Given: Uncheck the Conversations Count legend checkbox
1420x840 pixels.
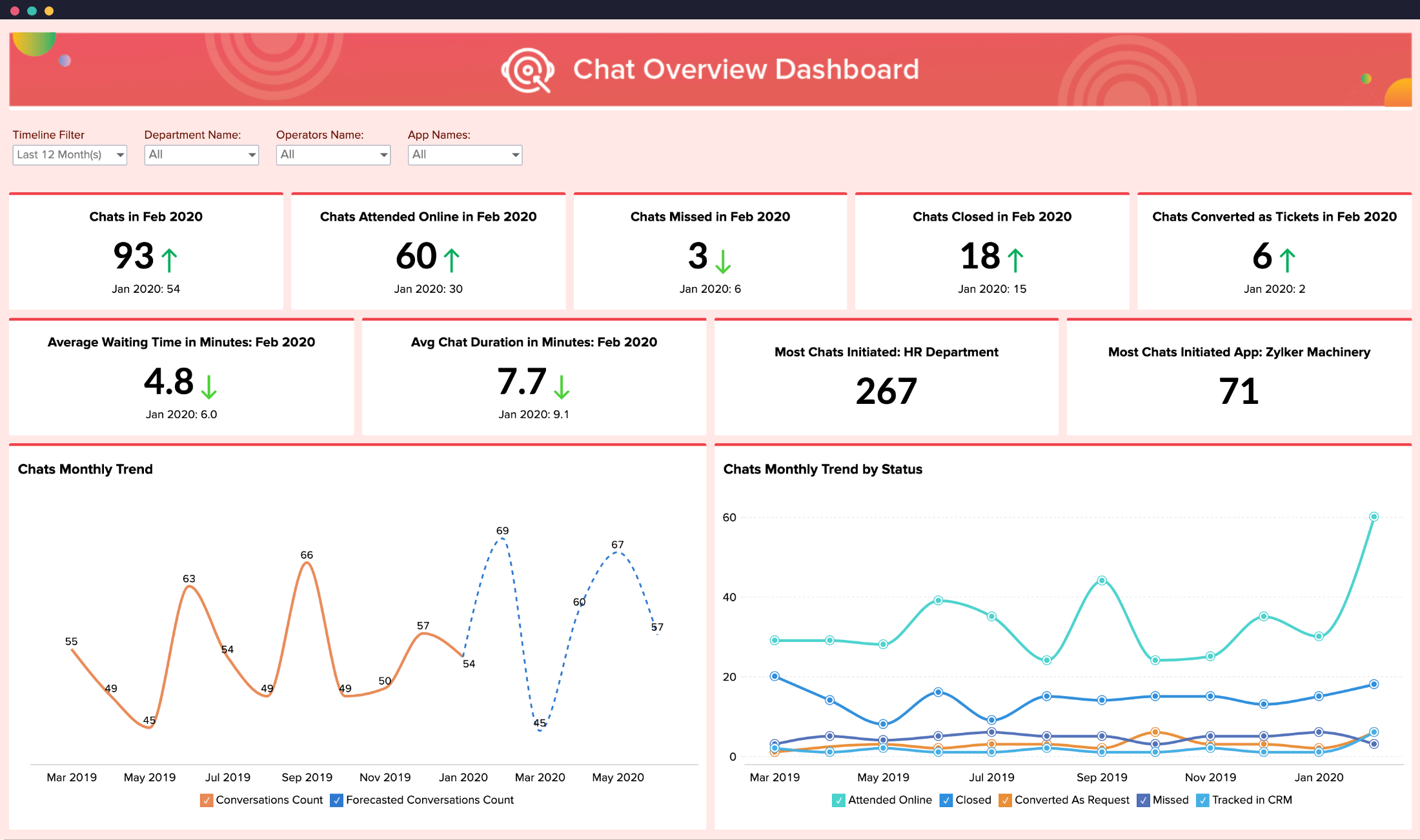Looking at the screenshot, I should pos(207,800).
